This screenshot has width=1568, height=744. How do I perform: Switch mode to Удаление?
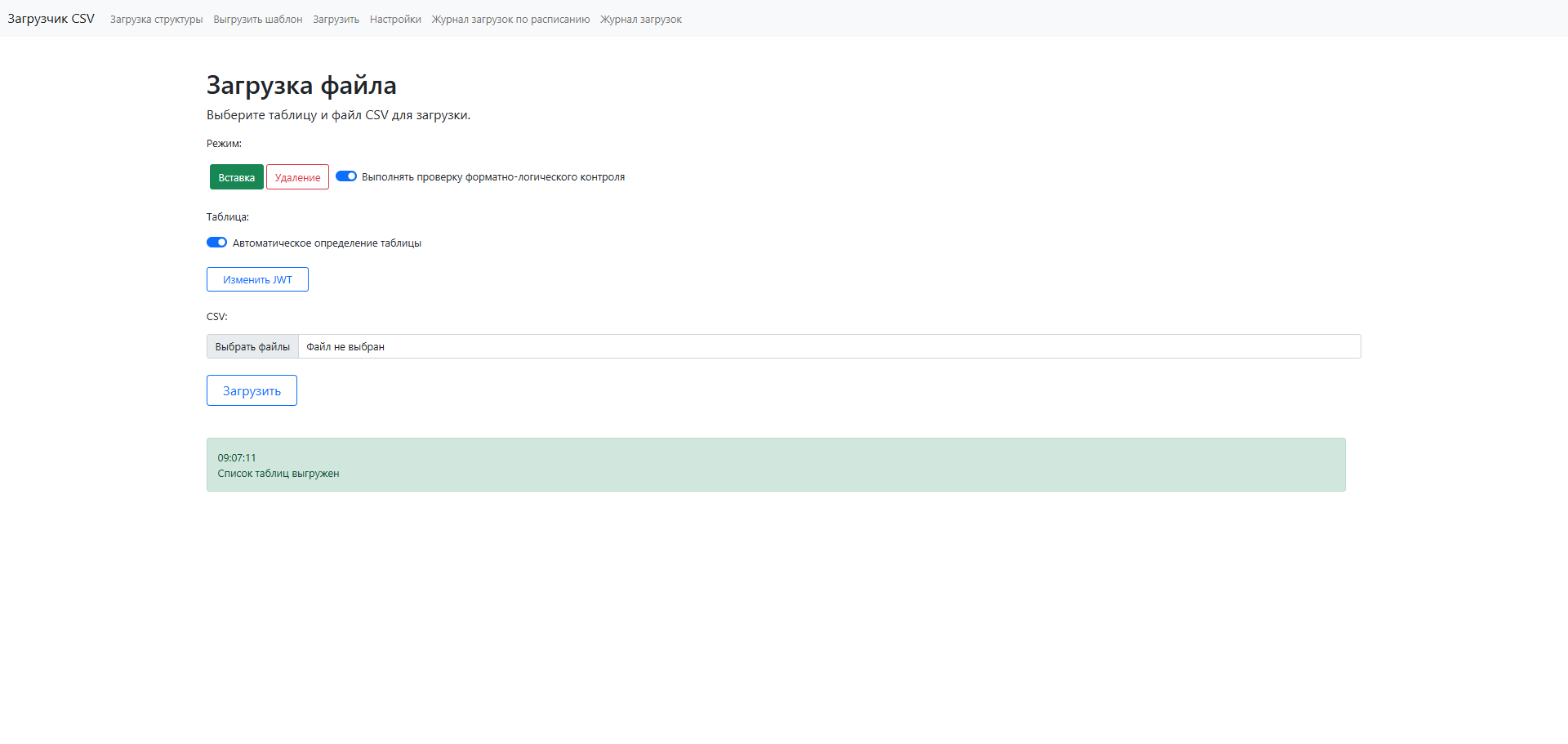[x=297, y=177]
